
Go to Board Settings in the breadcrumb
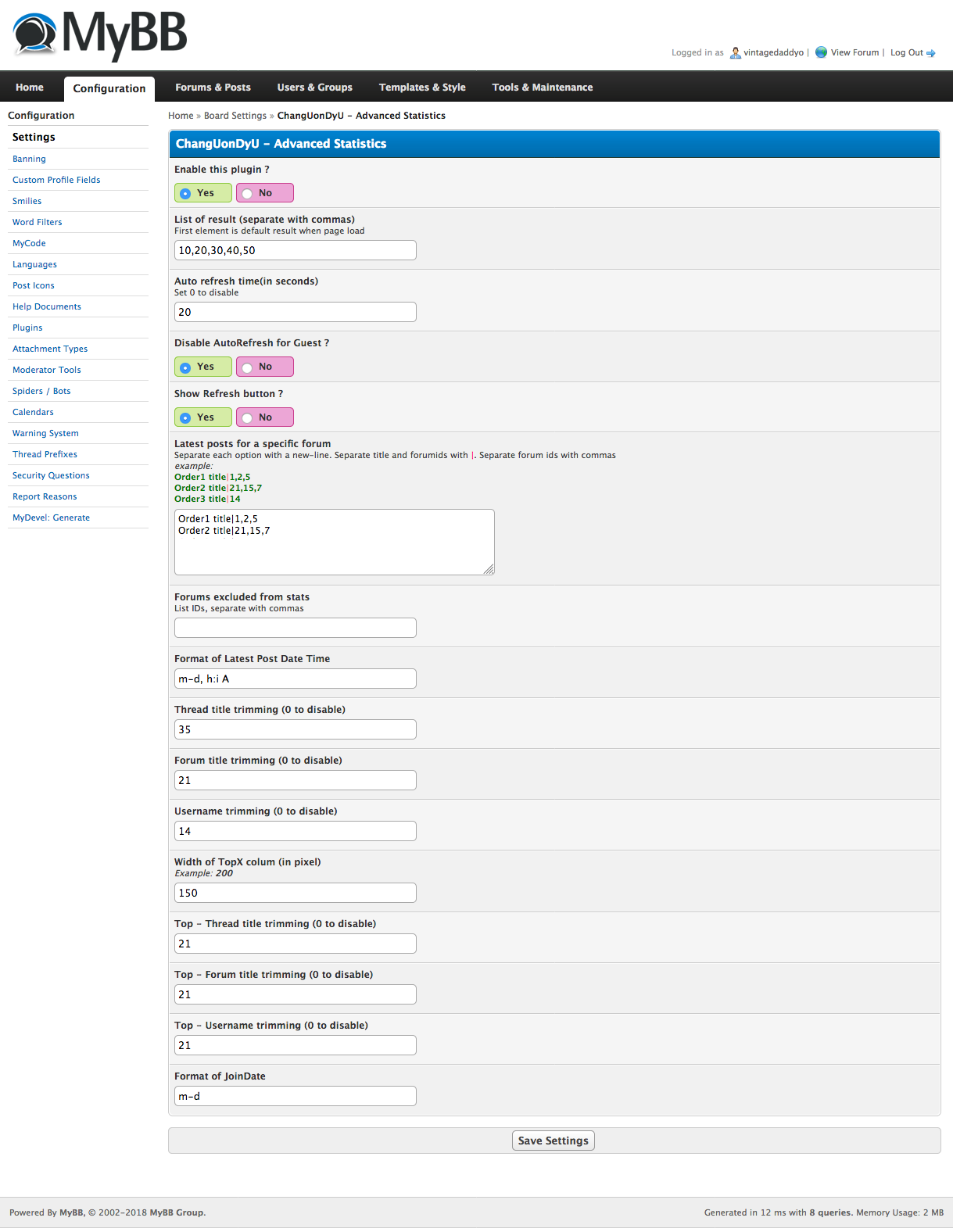click(x=235, y=116)
